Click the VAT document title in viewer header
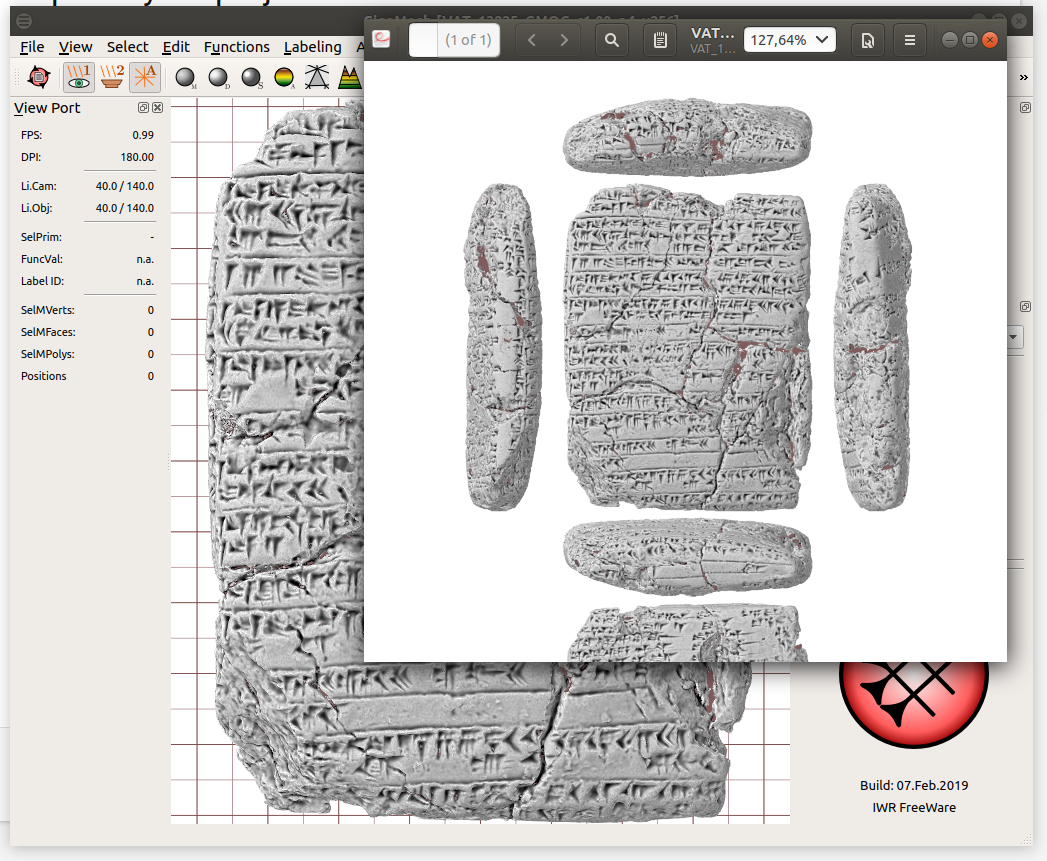The image size is (1047, 861). click(712, 33)
